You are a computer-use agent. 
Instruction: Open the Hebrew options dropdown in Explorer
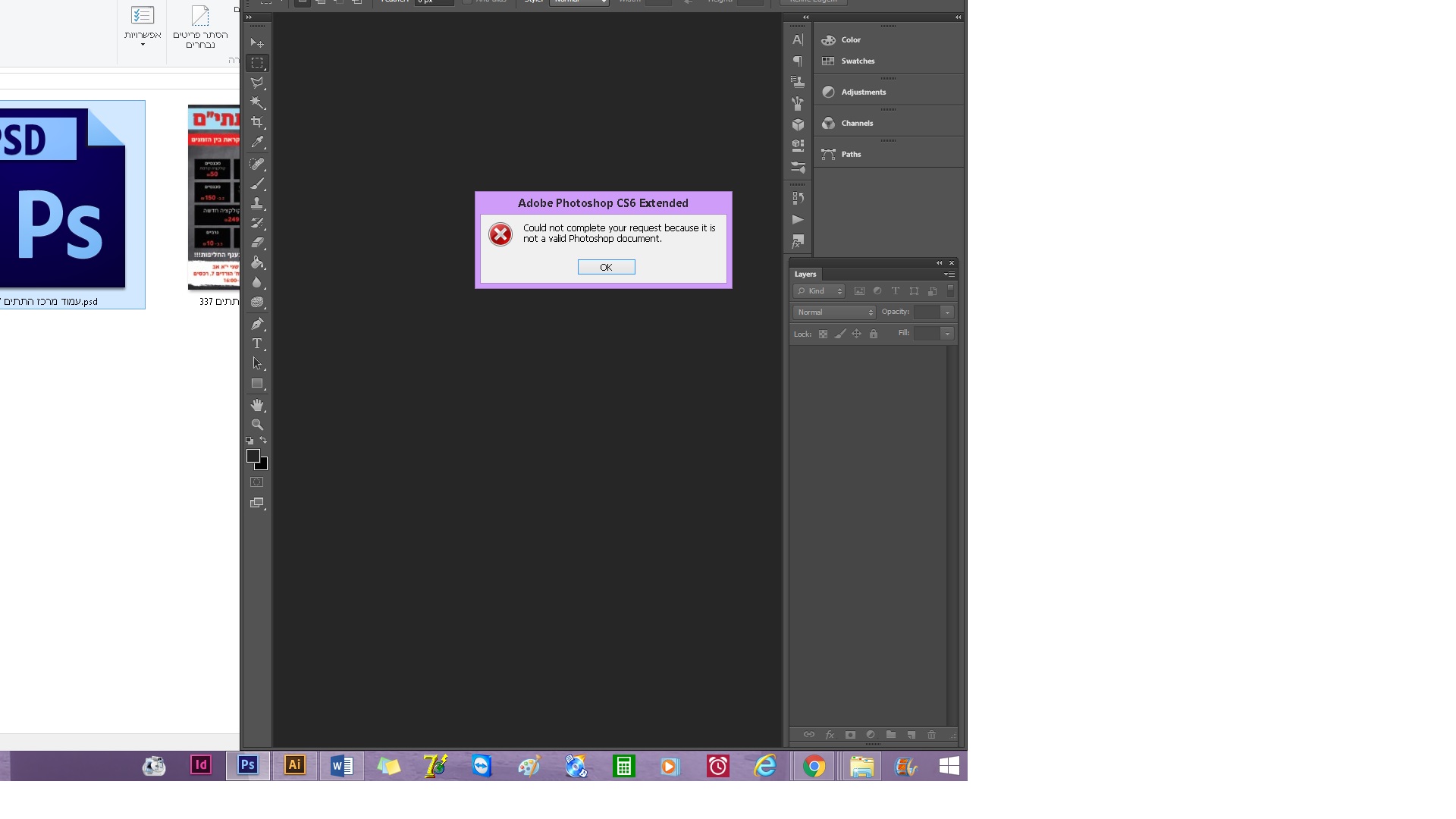coord(143,26)
